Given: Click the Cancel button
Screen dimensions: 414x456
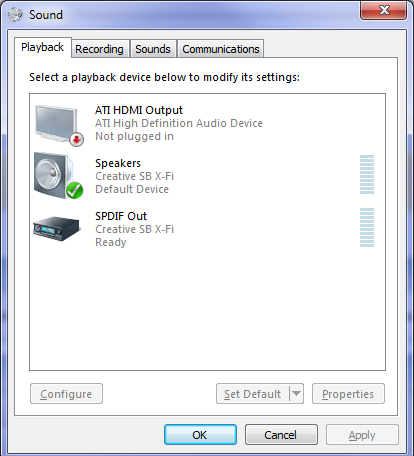Looking at the screenshot, I should [281, 435].
